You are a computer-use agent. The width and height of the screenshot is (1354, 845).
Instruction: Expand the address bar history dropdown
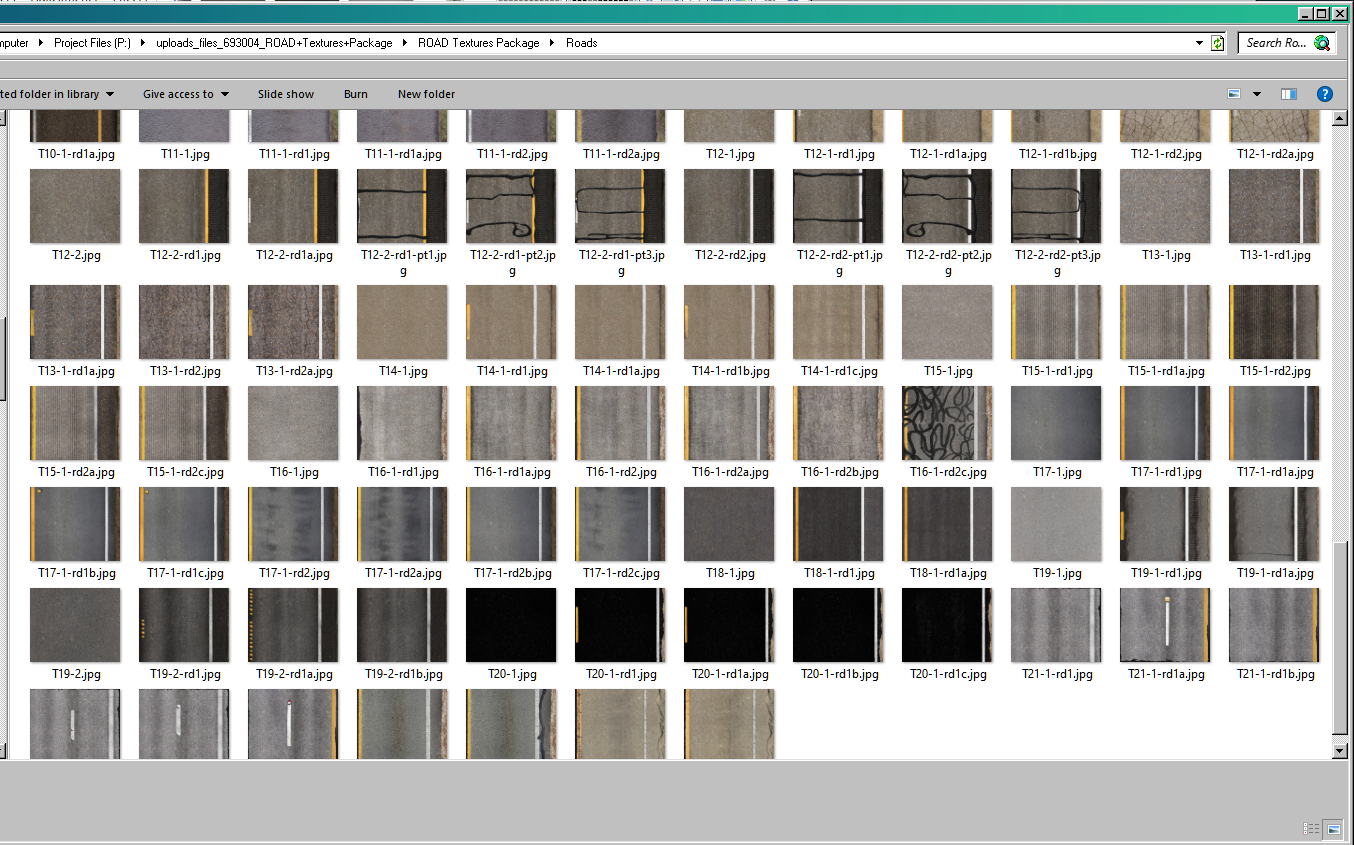pos(1200,43)
